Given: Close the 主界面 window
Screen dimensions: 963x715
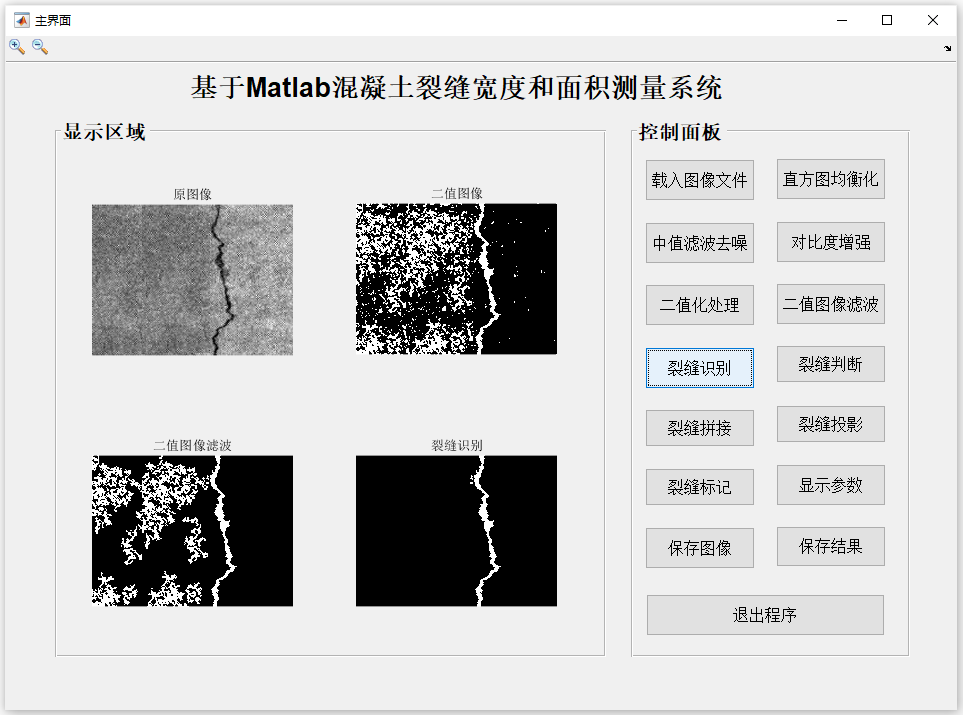Looking at the screenshot, I should (x=933, y=20).
